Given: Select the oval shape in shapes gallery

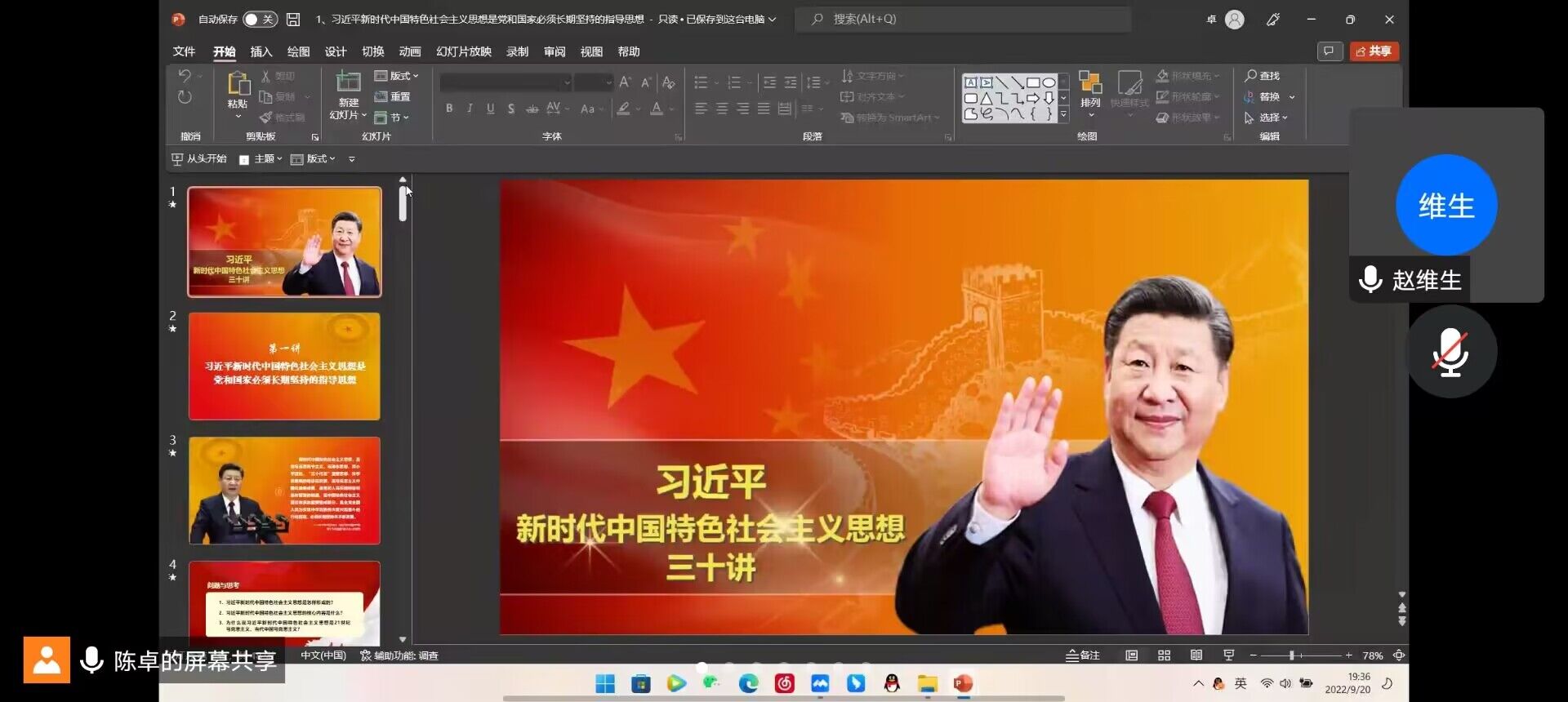Looking at the screenshot, I should [x=1049, y=82].
